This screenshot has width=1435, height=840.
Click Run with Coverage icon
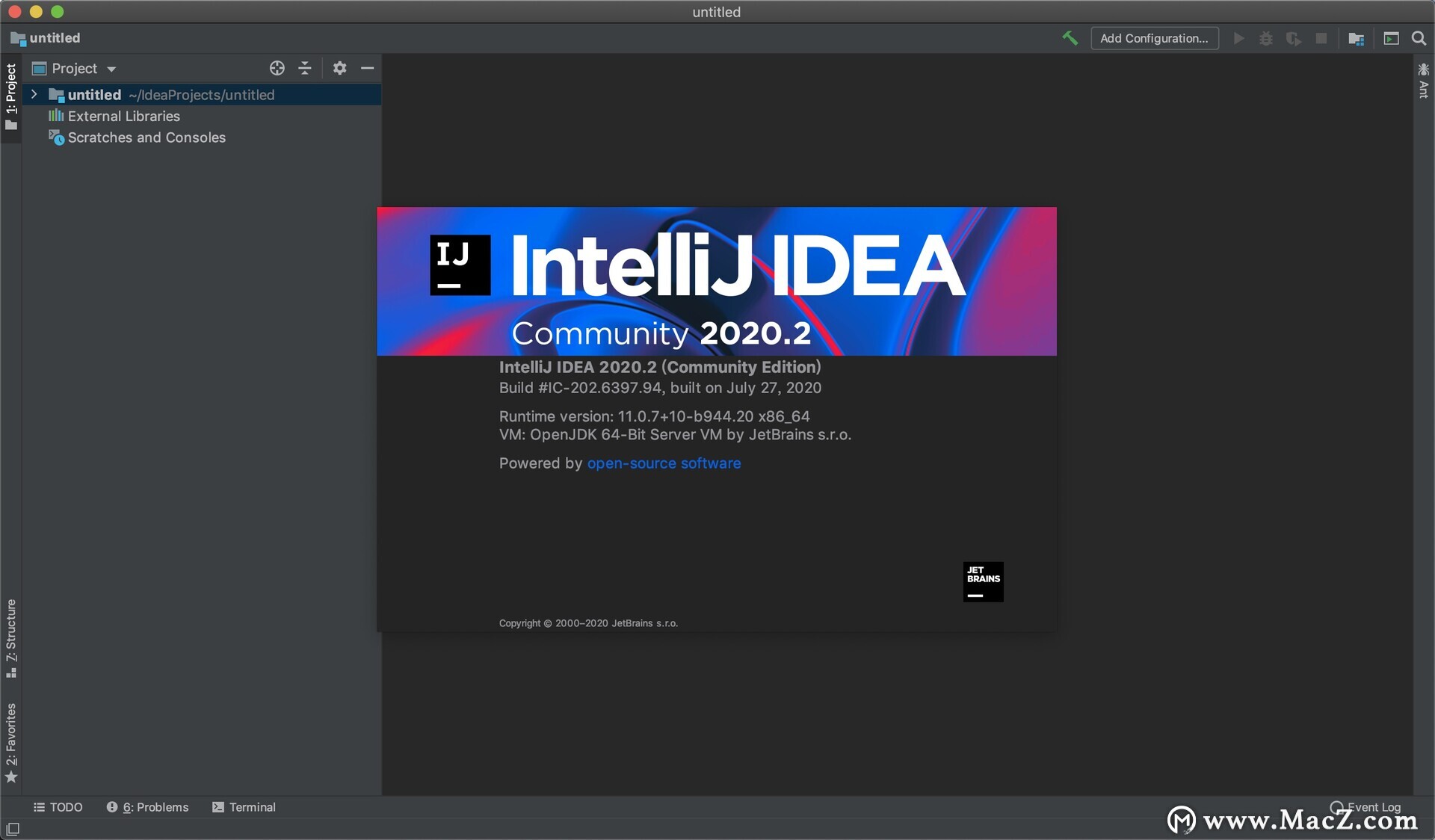1293,38
